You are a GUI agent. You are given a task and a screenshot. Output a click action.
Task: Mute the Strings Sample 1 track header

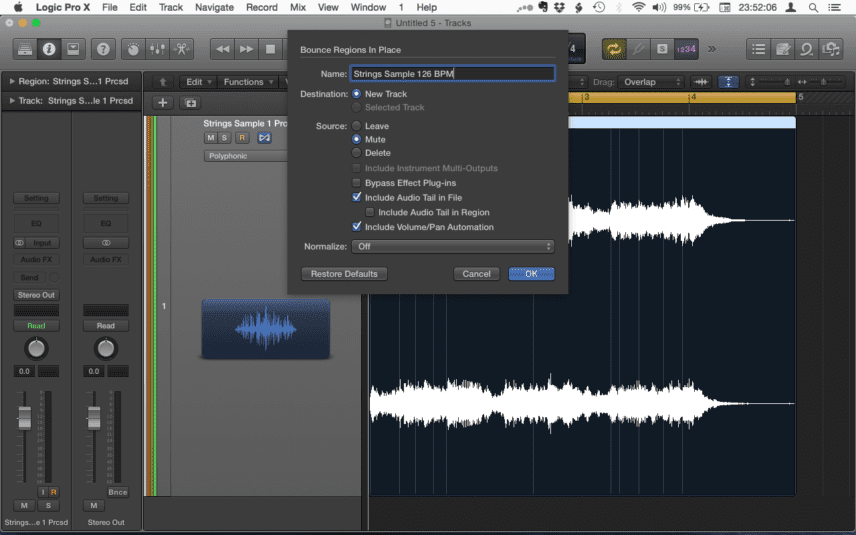tap(210, 138)
